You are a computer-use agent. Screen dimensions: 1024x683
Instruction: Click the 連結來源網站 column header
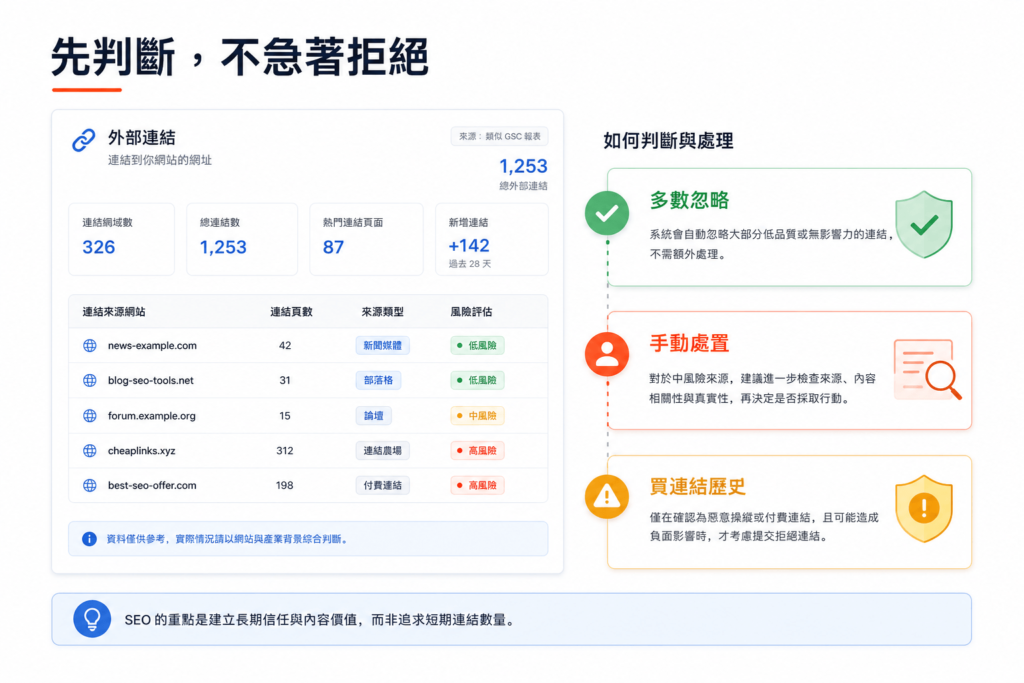coord(114,312)
